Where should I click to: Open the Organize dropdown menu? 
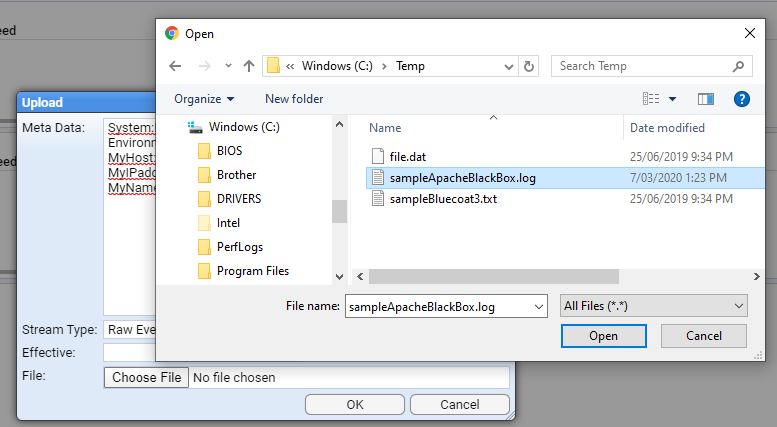pos(204,99)
